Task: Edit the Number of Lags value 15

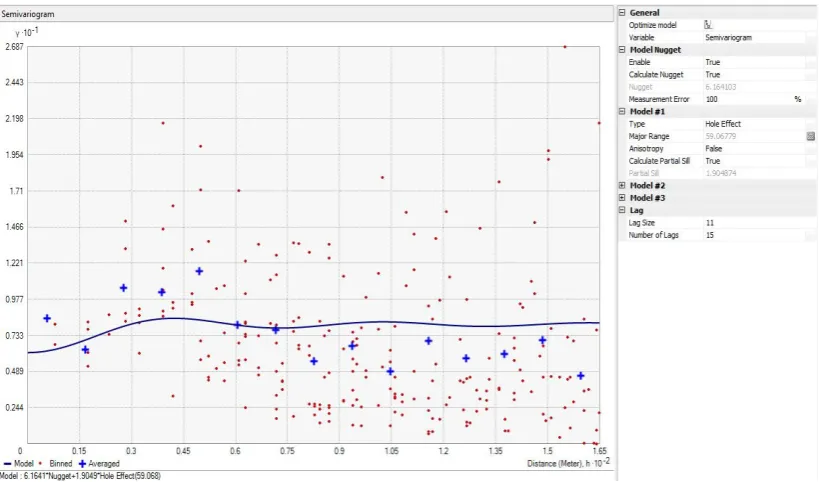Action: point(709,235)
